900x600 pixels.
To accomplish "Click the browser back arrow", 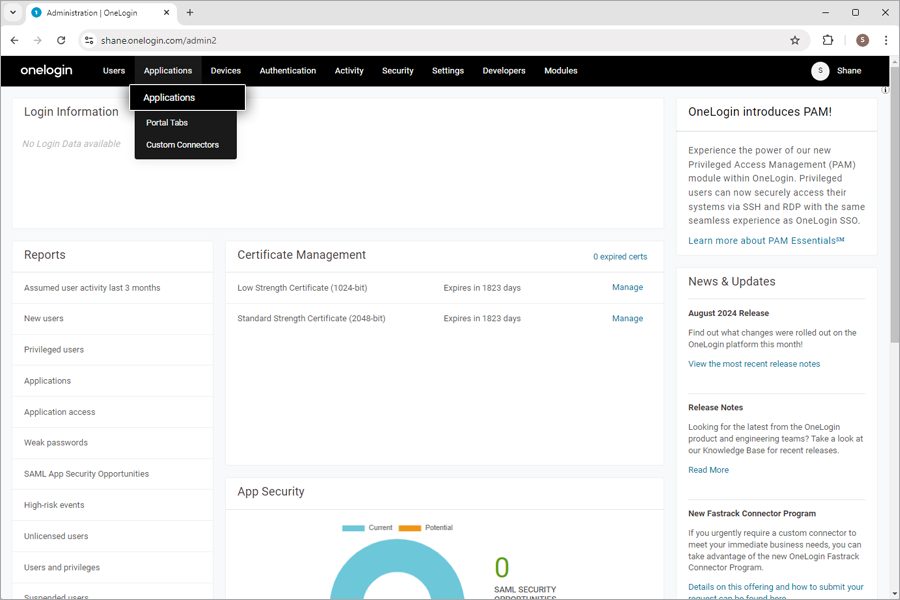I will 14,40.
